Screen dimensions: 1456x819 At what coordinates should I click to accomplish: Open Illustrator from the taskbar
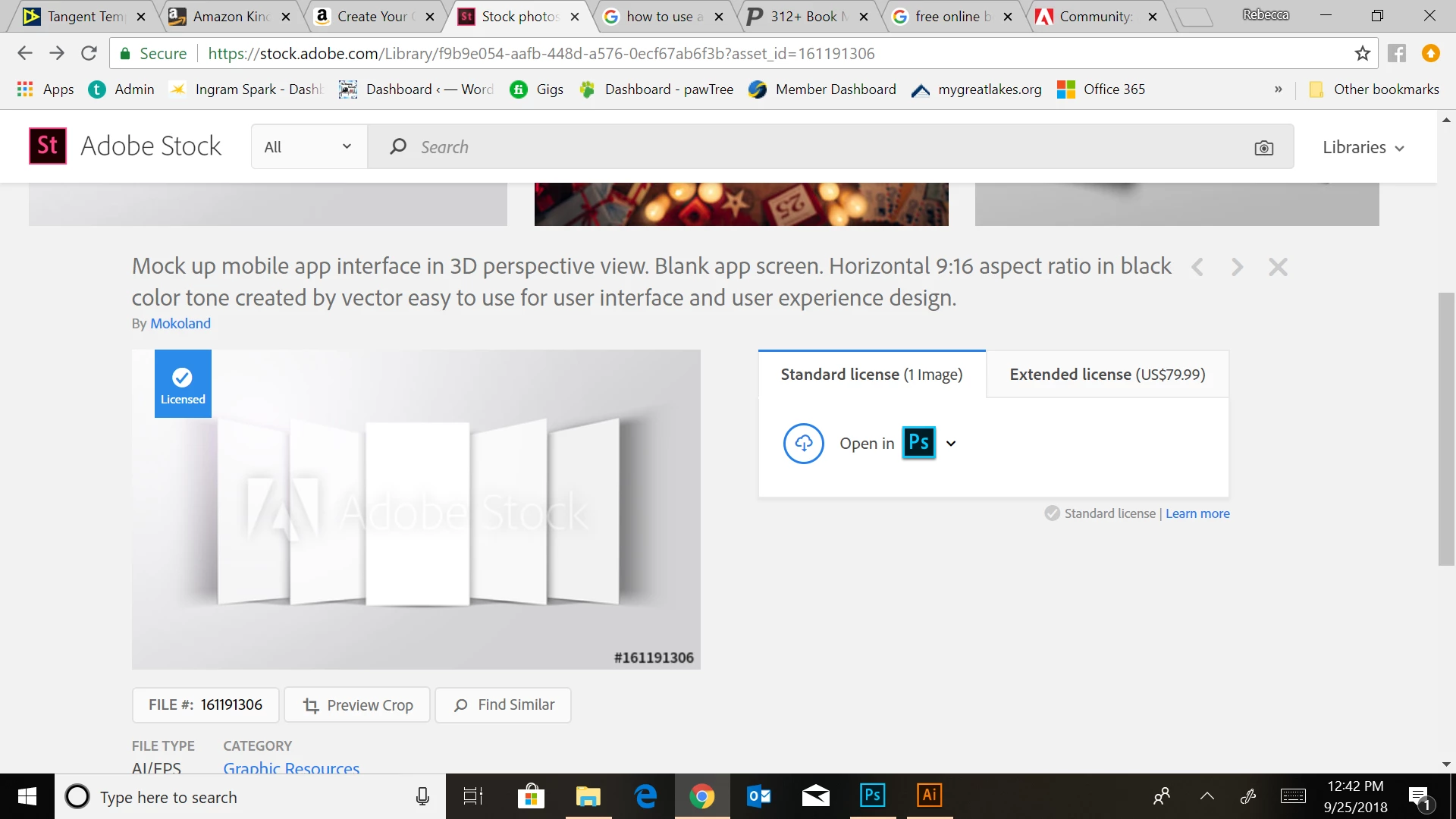[929, 795]
